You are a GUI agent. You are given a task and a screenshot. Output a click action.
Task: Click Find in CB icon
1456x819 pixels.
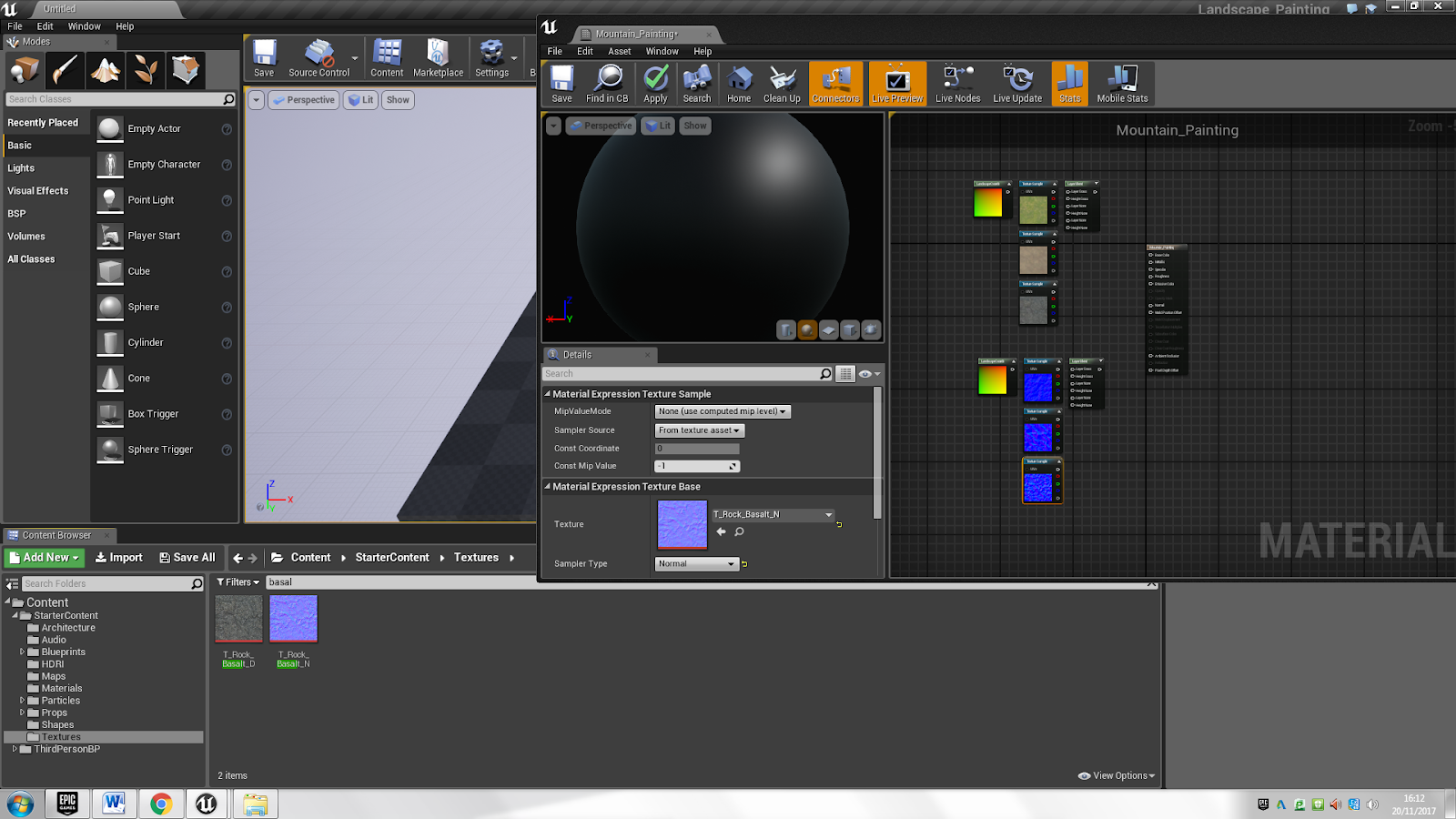pos(607,85)
